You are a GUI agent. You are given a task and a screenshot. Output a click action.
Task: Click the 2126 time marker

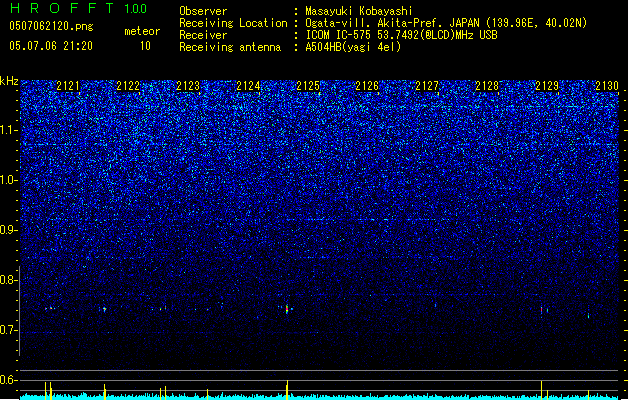[367, 86]
